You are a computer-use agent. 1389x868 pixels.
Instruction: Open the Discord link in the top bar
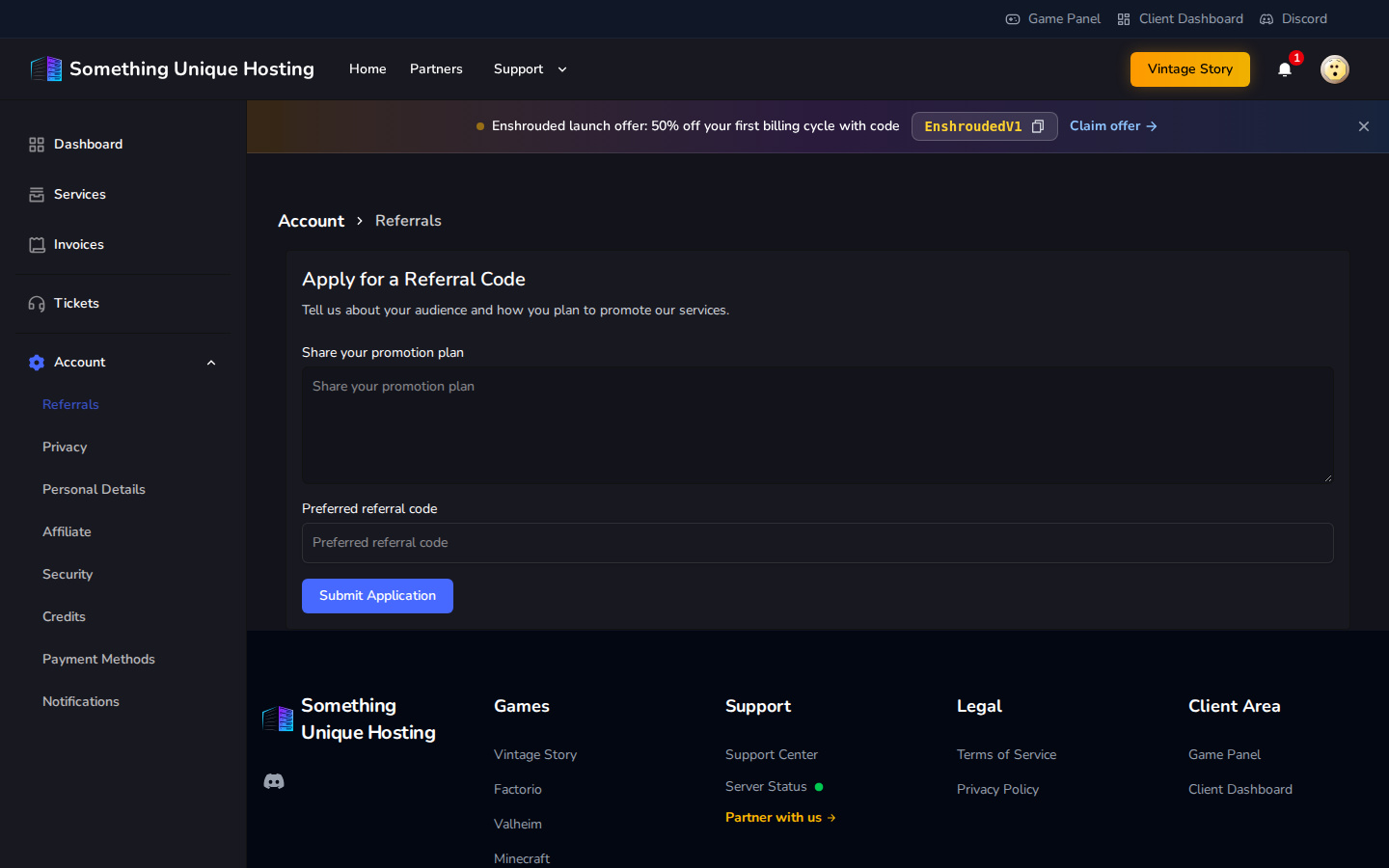coord(1294,19)
